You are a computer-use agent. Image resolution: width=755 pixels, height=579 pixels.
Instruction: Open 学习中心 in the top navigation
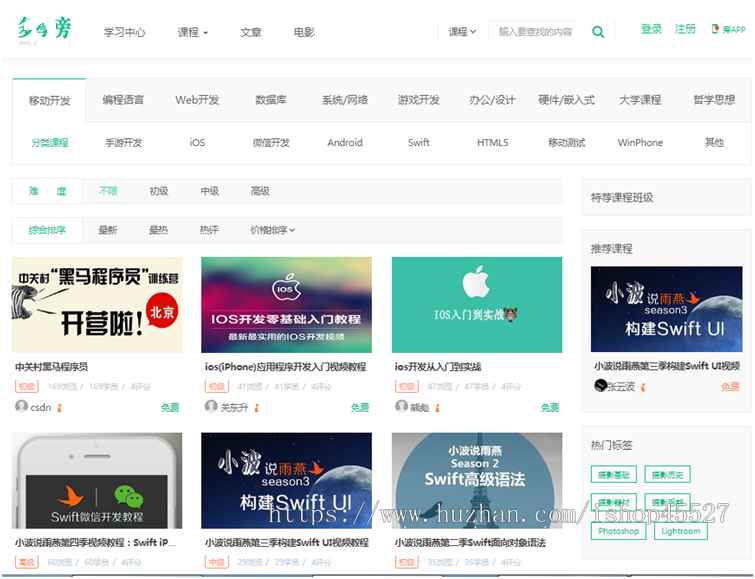tap(124, 32)
